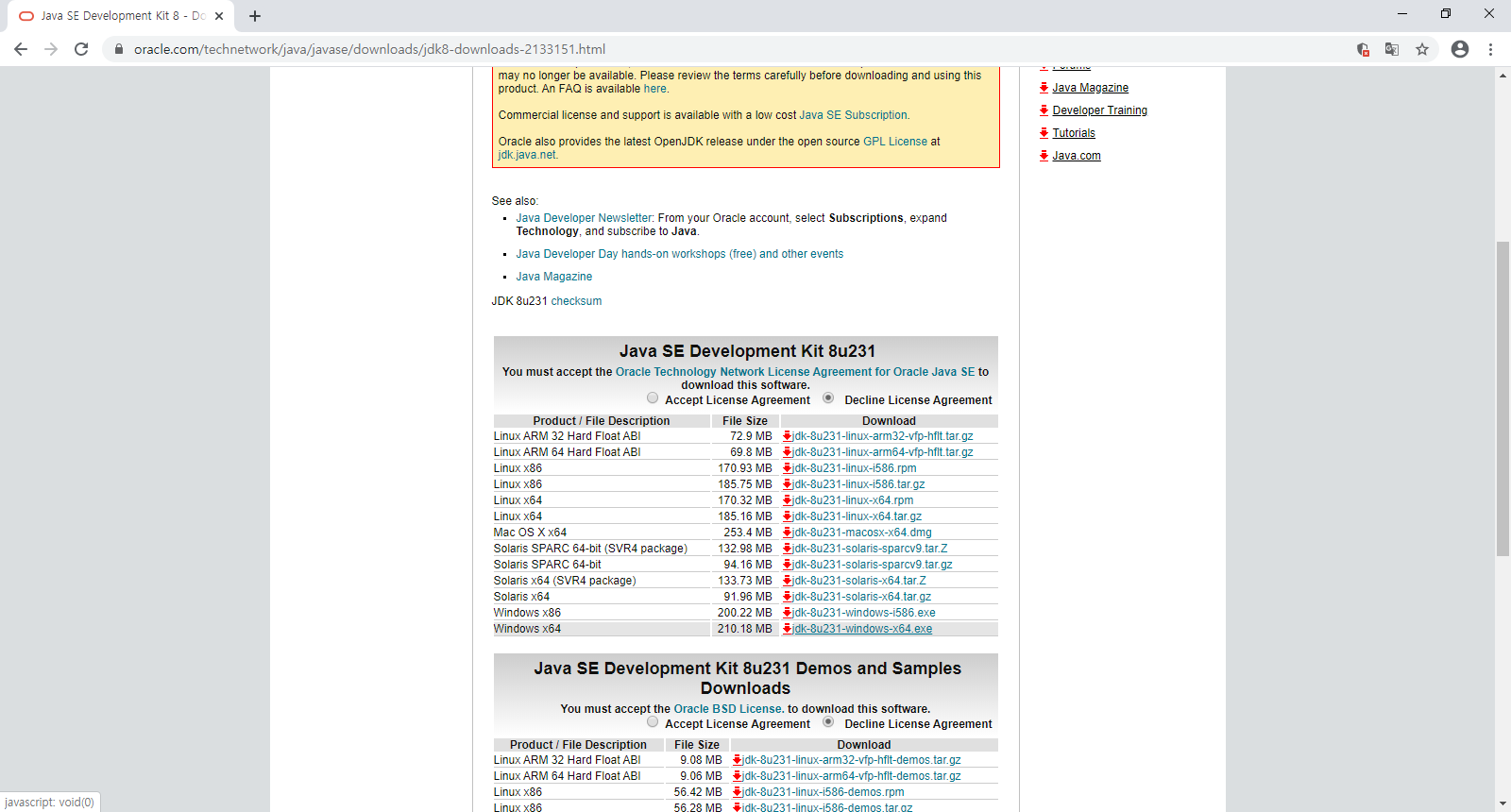Image resolution: width=1511 pixels, height=812 pixels.
Task: View site lock security info
Action: 119,49
